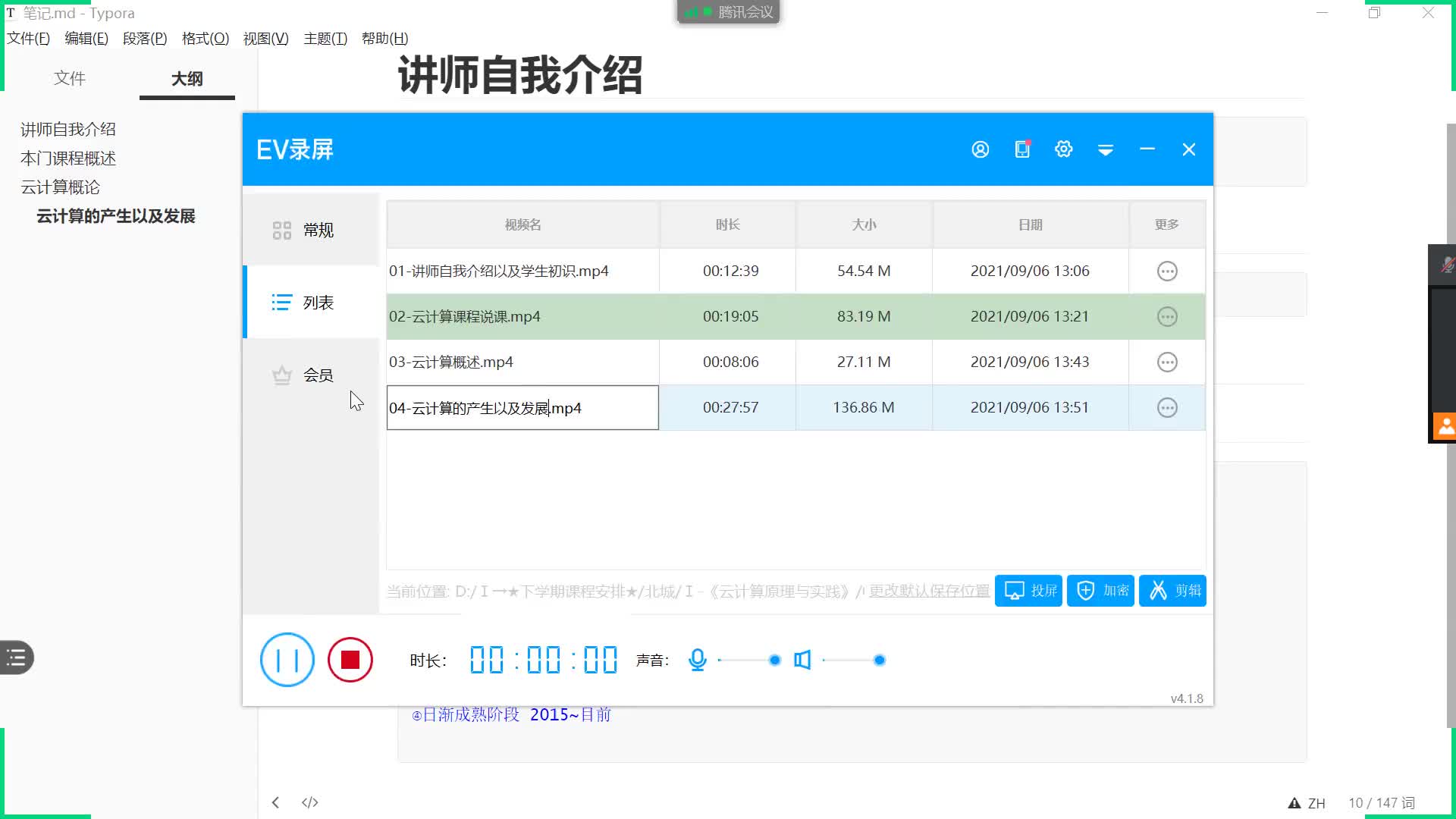This screenshot has width=1456, height=819.
Task: Click more options for 02-云计算课程说课.mp4
Action: point(1166,316)
